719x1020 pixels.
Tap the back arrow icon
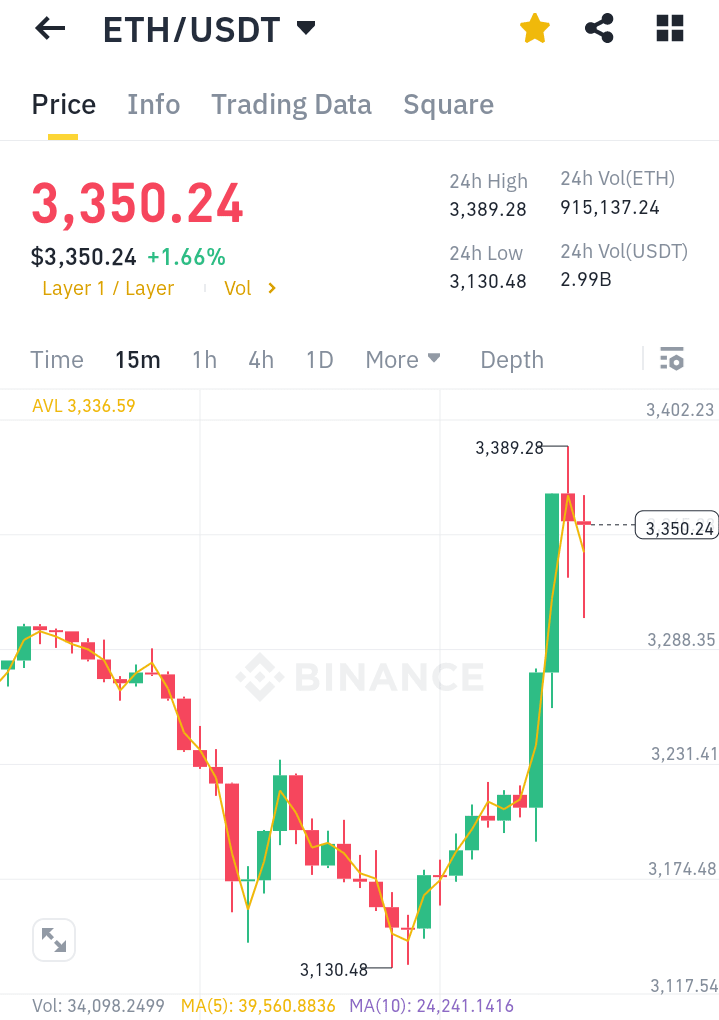49,29
